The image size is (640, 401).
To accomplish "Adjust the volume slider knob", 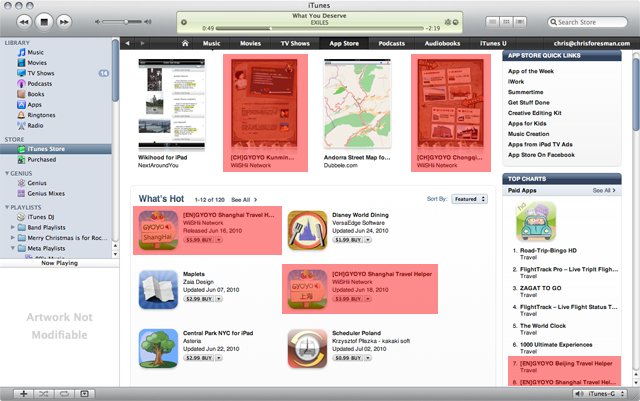I will (x=127, y=22).
